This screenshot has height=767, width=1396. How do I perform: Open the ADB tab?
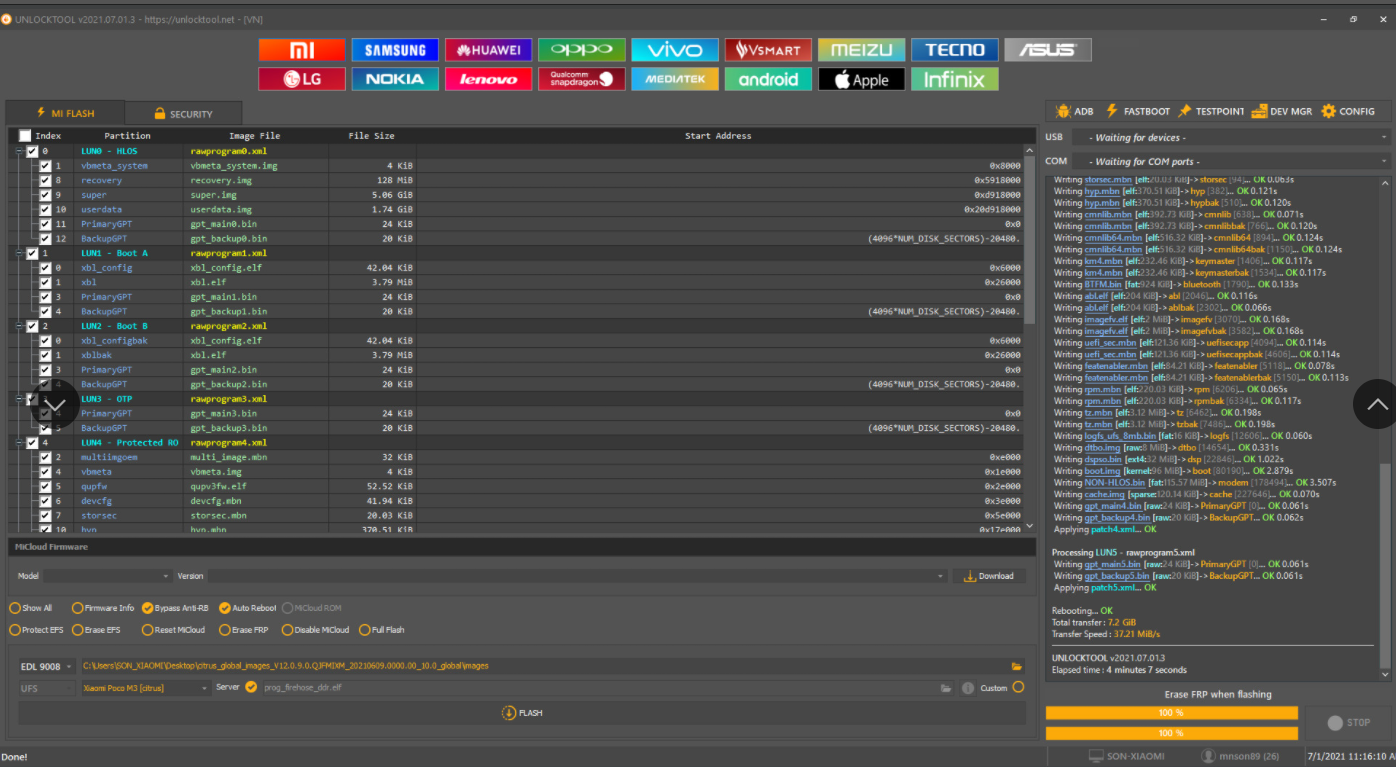click(1075, 112)
